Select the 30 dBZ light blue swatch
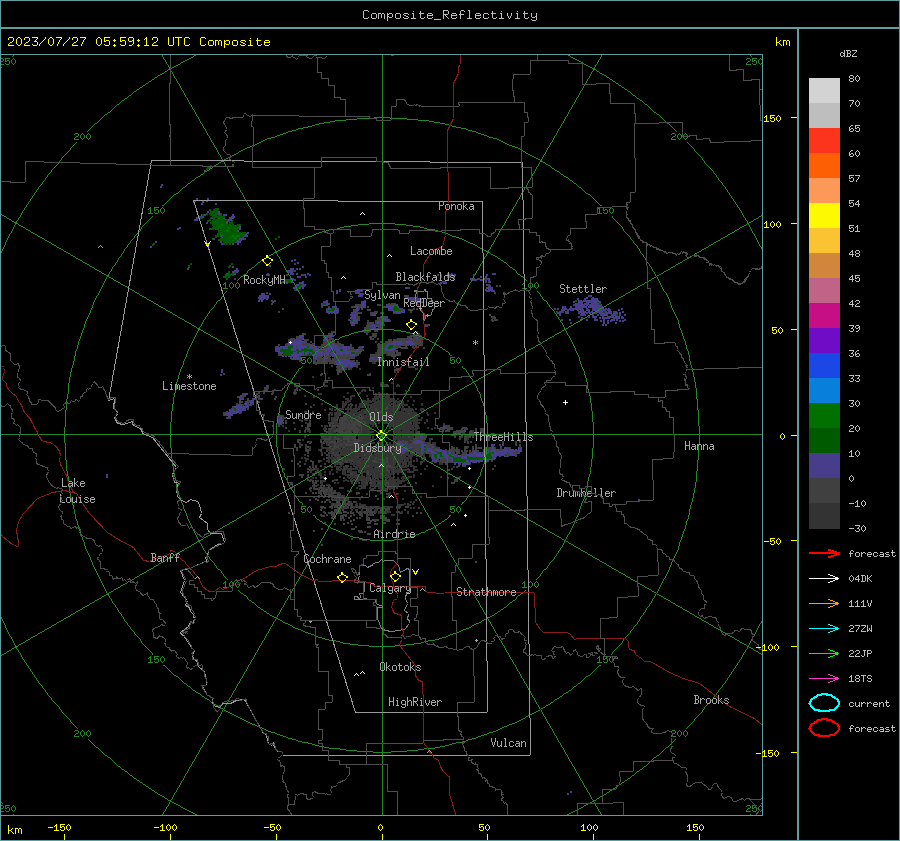The width and height of the screenshot is (900, 841). (x=824, y=390)
